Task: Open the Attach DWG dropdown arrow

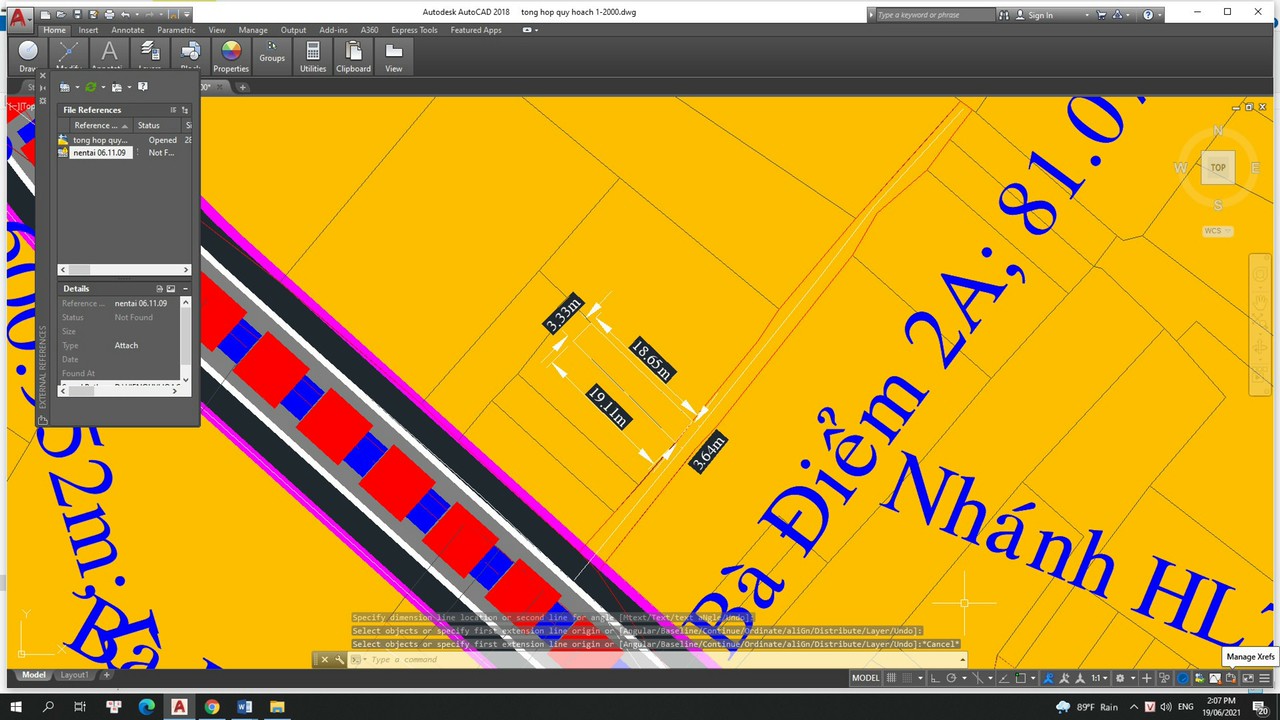Action: (x=78, y=87)
